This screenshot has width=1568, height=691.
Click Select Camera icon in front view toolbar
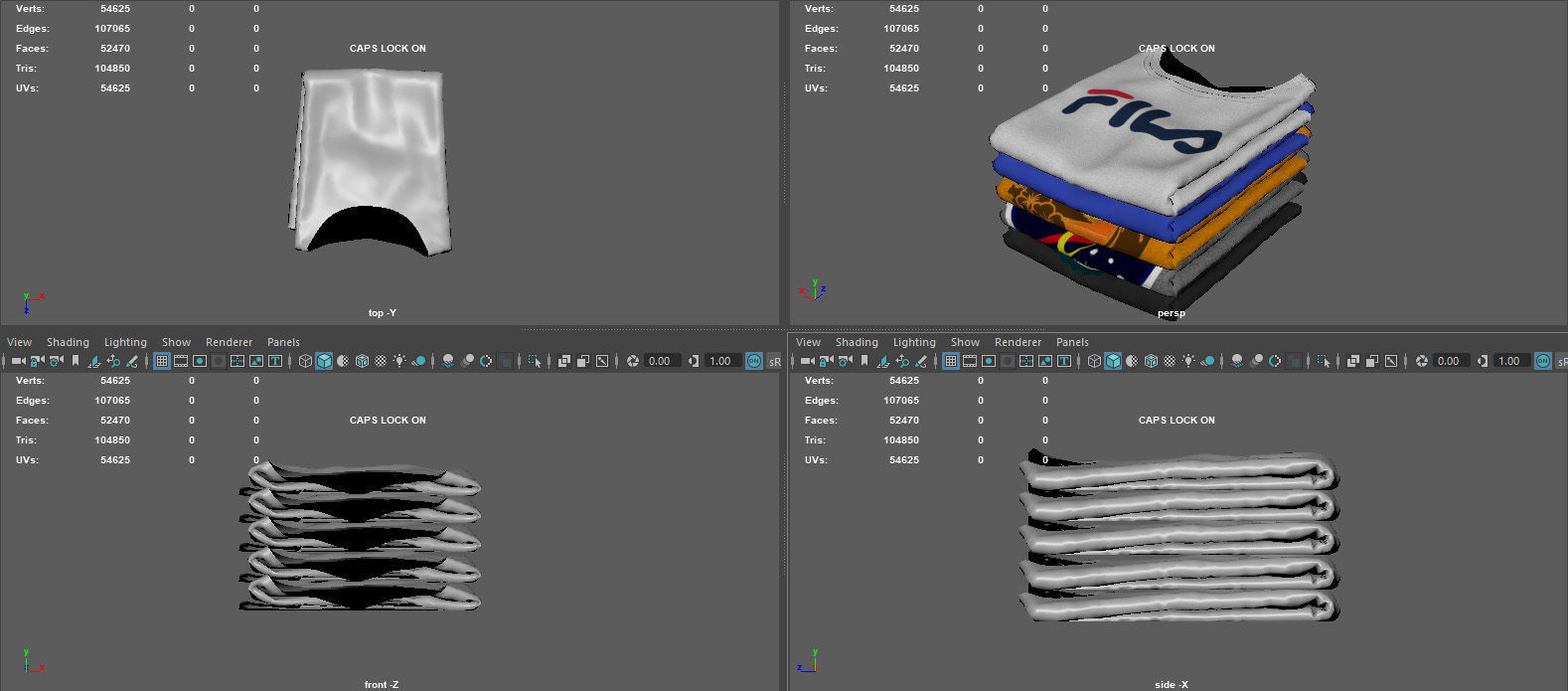(18, 361)
